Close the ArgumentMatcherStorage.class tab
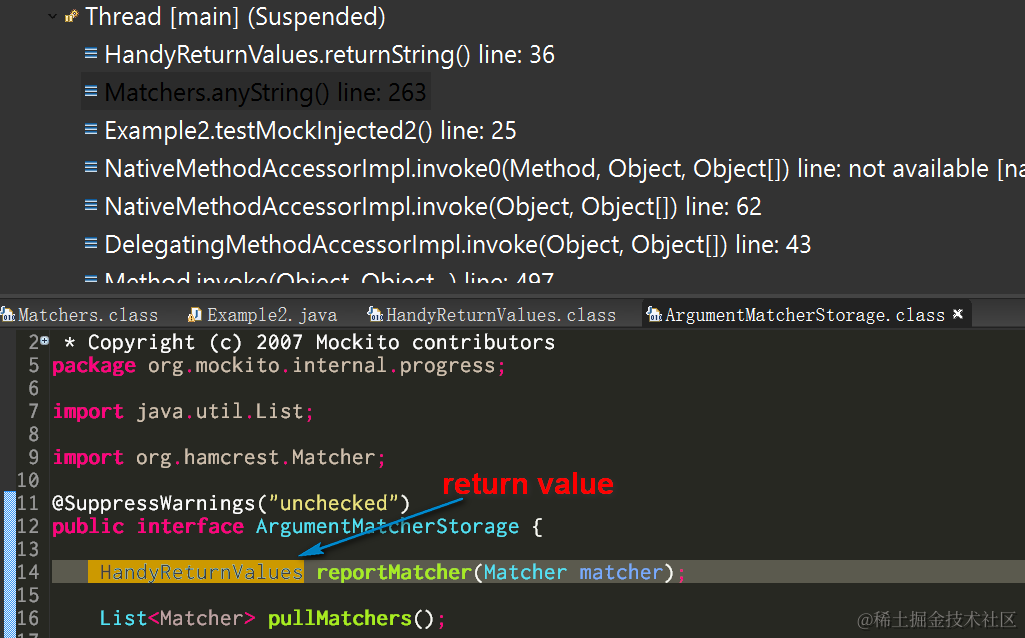The height and width of the screenshot is (638, 1025). coord(958,313)
